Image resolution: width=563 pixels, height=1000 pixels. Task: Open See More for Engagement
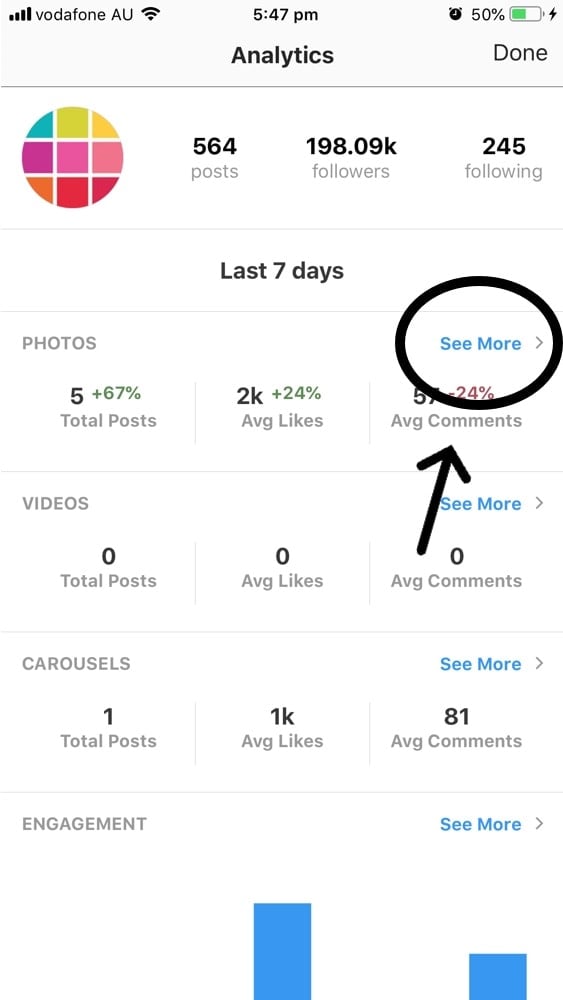click(x=481, y=824)
